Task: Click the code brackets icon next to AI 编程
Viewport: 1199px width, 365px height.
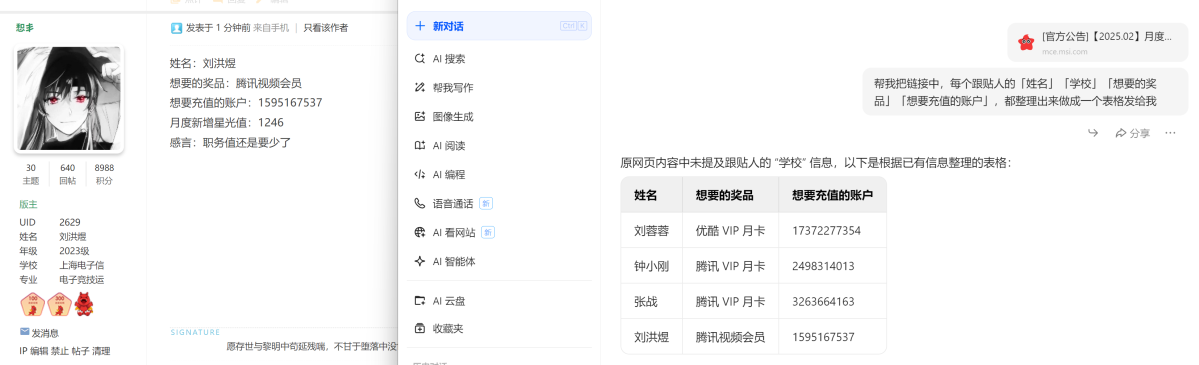Action: point(419,174)
